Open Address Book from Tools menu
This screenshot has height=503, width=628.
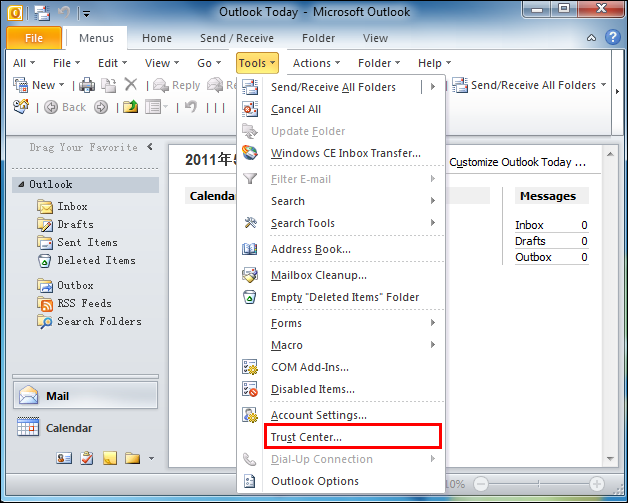point(341,249)
